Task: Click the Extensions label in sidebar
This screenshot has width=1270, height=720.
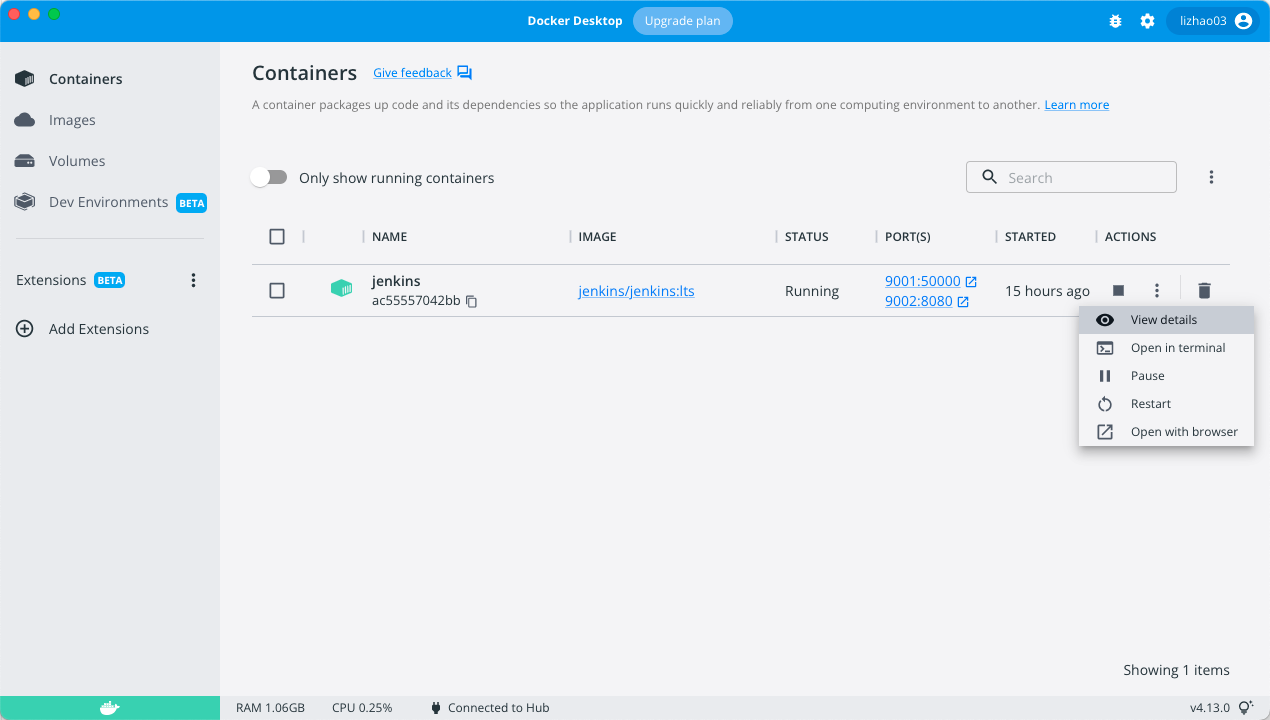Action: point(51,280)
